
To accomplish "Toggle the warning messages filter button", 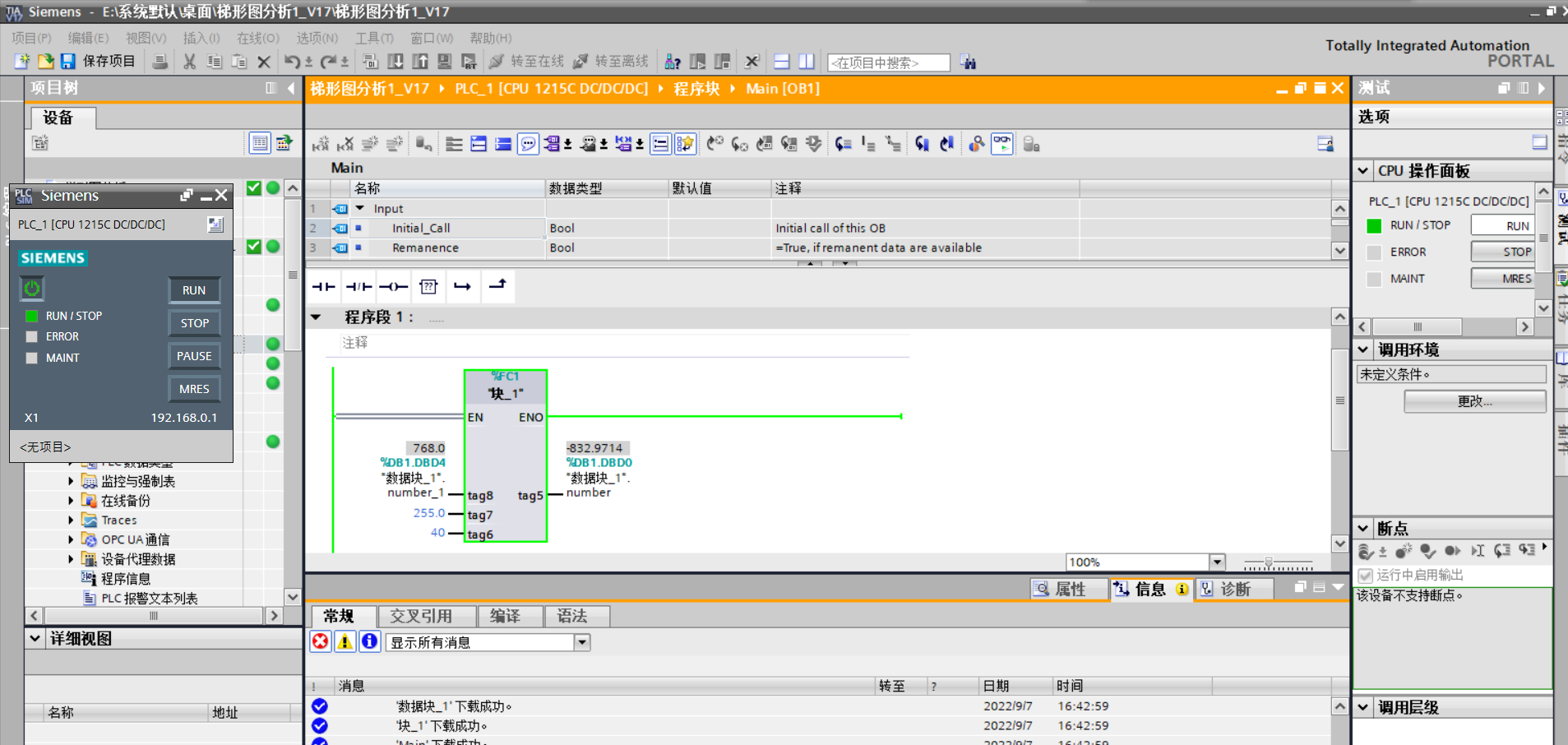I will [345, 642].
